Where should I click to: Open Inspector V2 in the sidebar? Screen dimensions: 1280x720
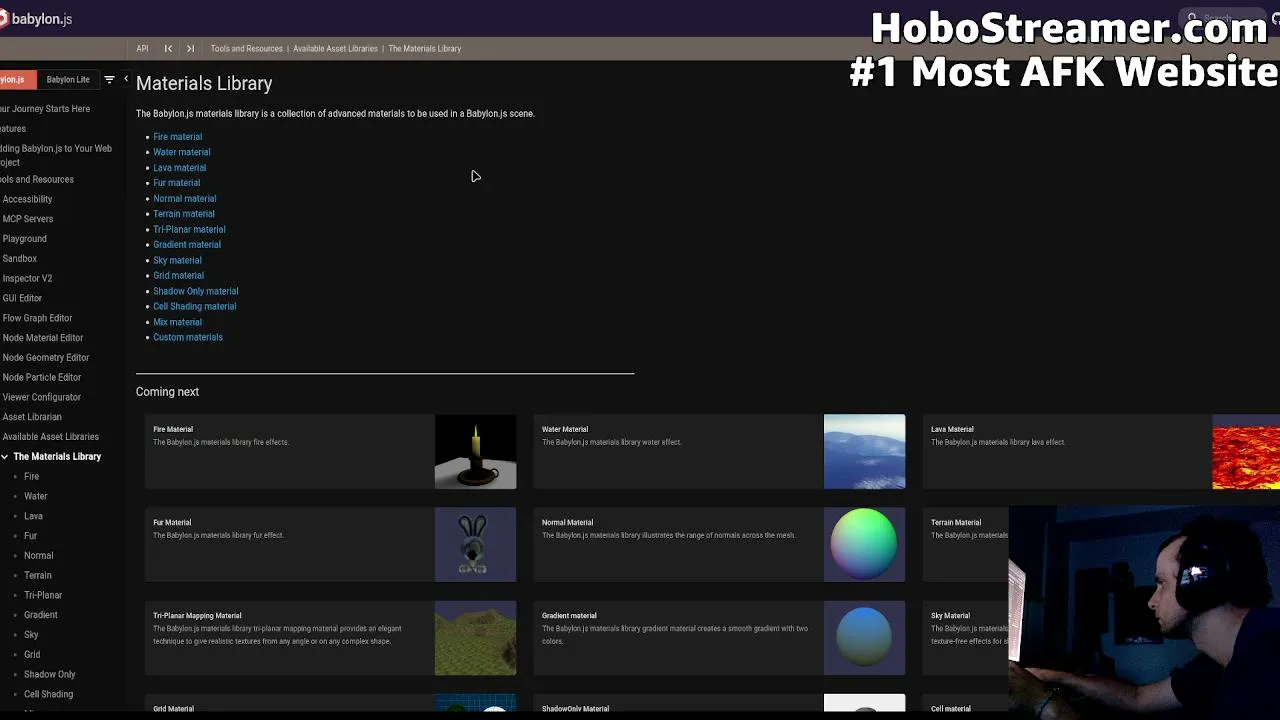click(x=27, y=279)
